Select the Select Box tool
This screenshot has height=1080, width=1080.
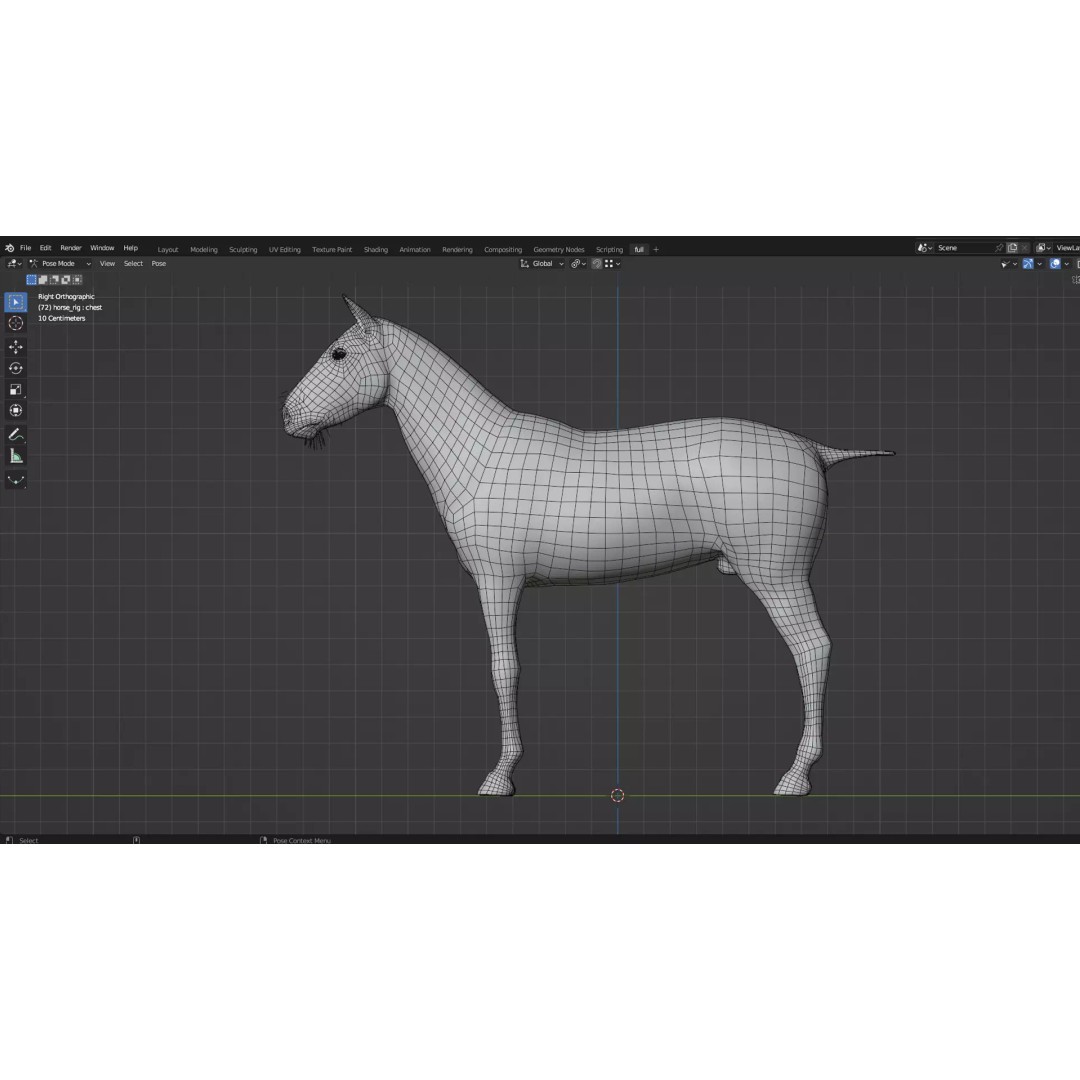point(16,302)
